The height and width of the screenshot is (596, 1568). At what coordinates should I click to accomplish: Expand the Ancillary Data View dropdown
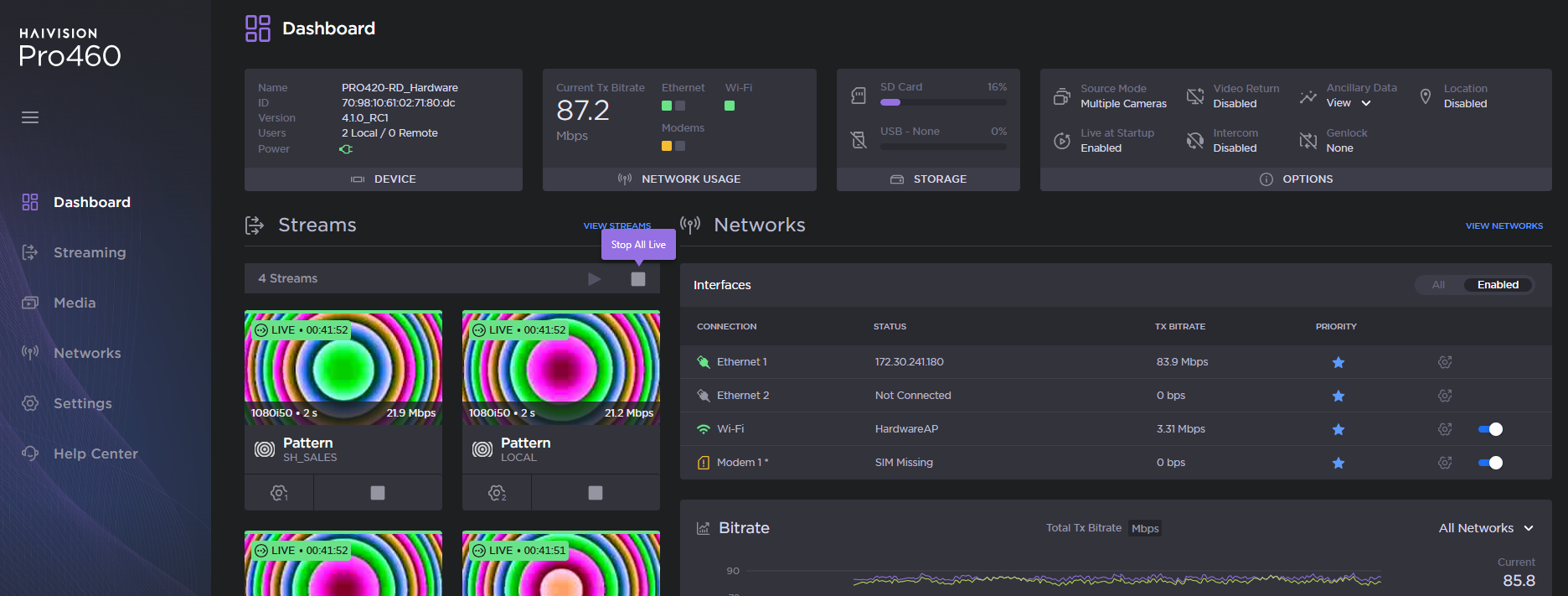(x=1349, y=103)
